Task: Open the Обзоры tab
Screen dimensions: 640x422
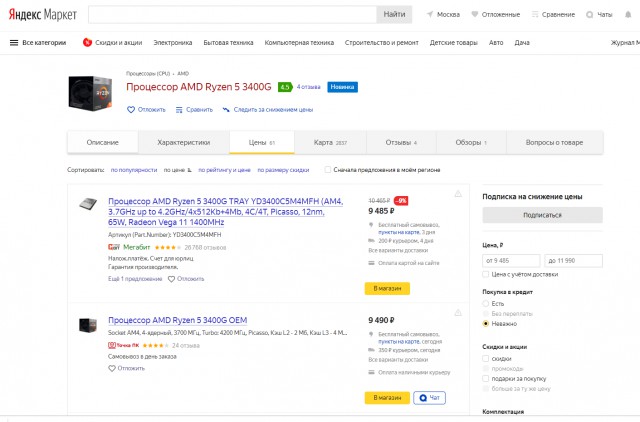Action: (471, 142)
